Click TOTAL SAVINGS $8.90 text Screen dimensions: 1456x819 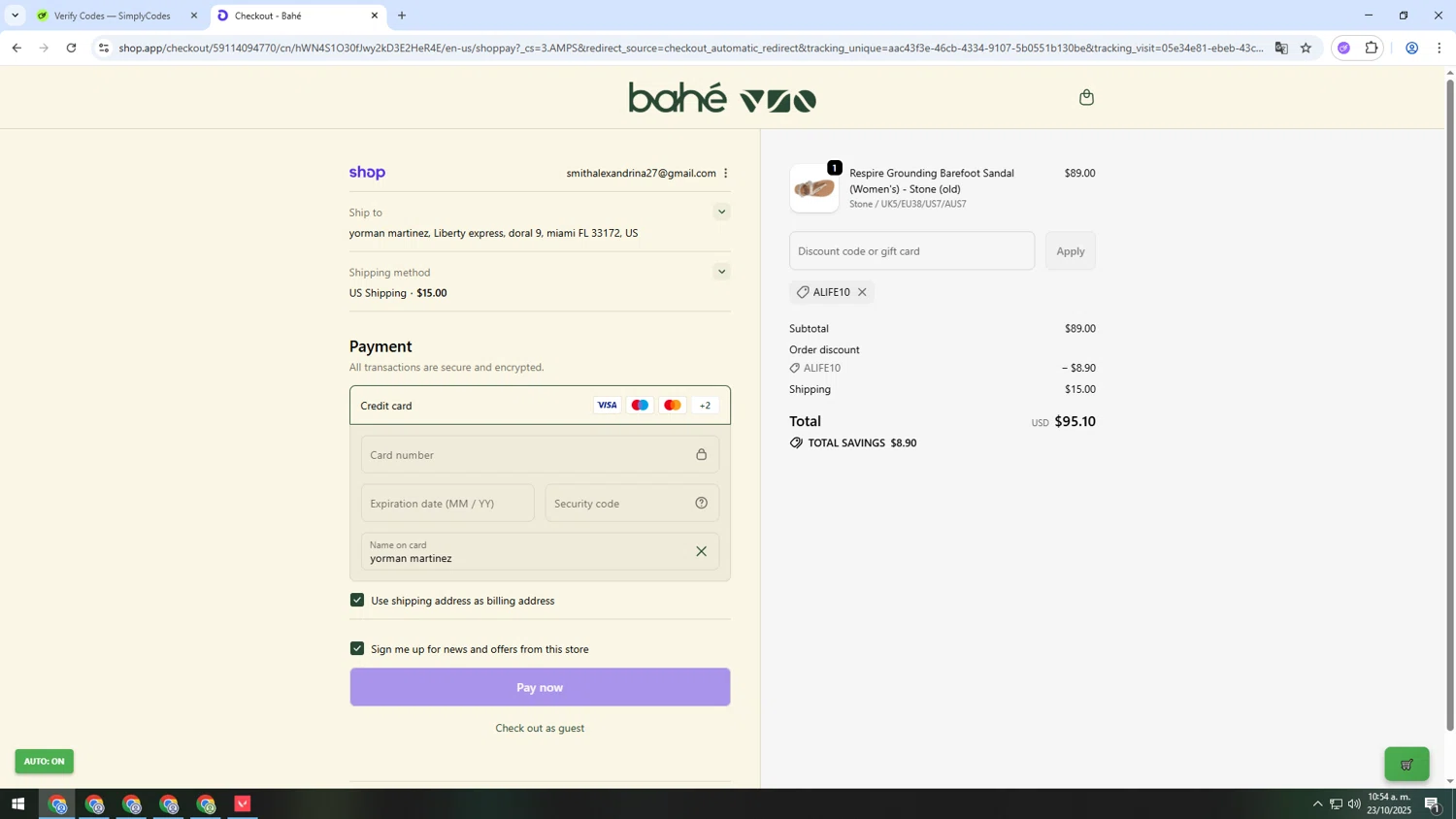coord(862,443)
